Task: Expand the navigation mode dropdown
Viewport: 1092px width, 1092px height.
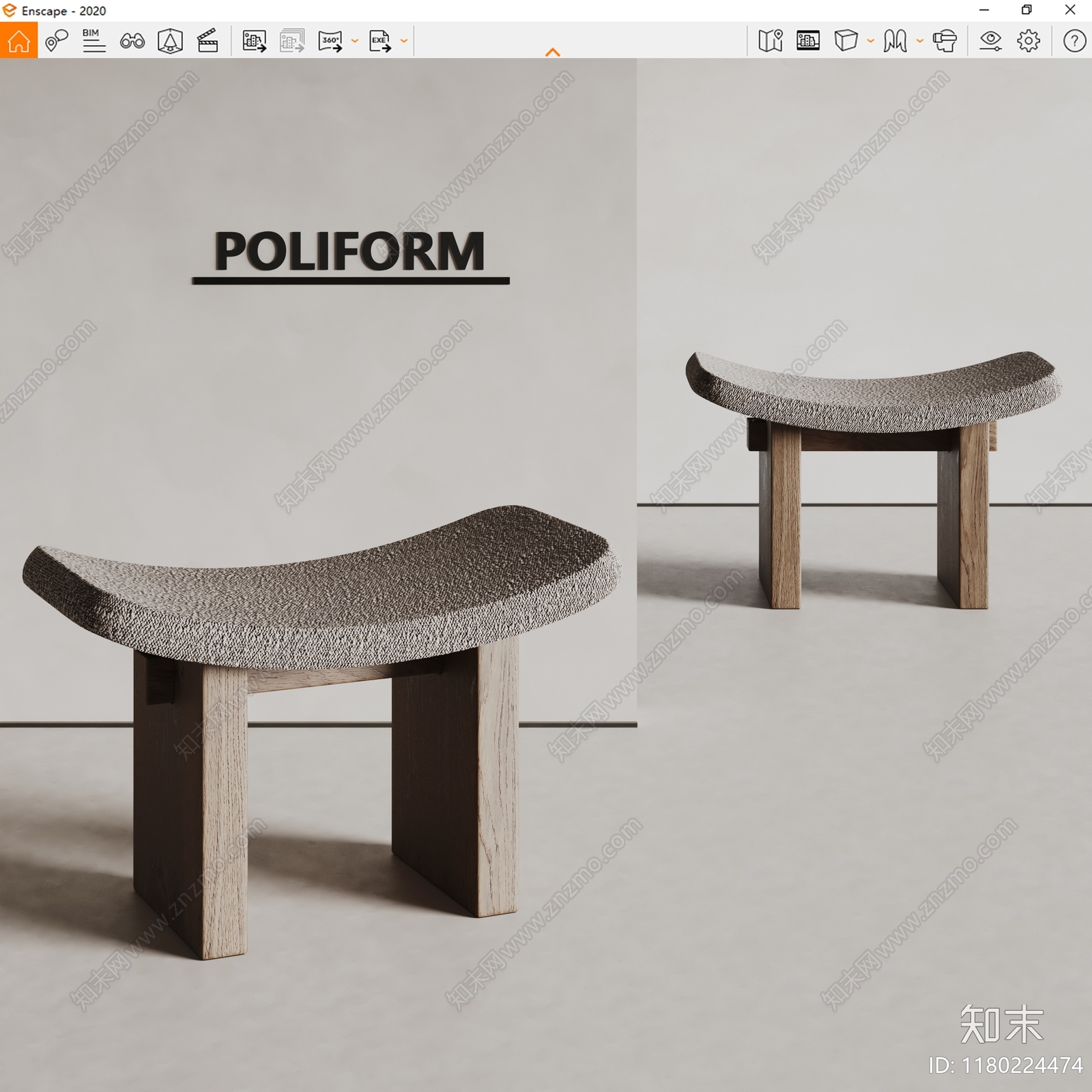Action: click(920, 41)
